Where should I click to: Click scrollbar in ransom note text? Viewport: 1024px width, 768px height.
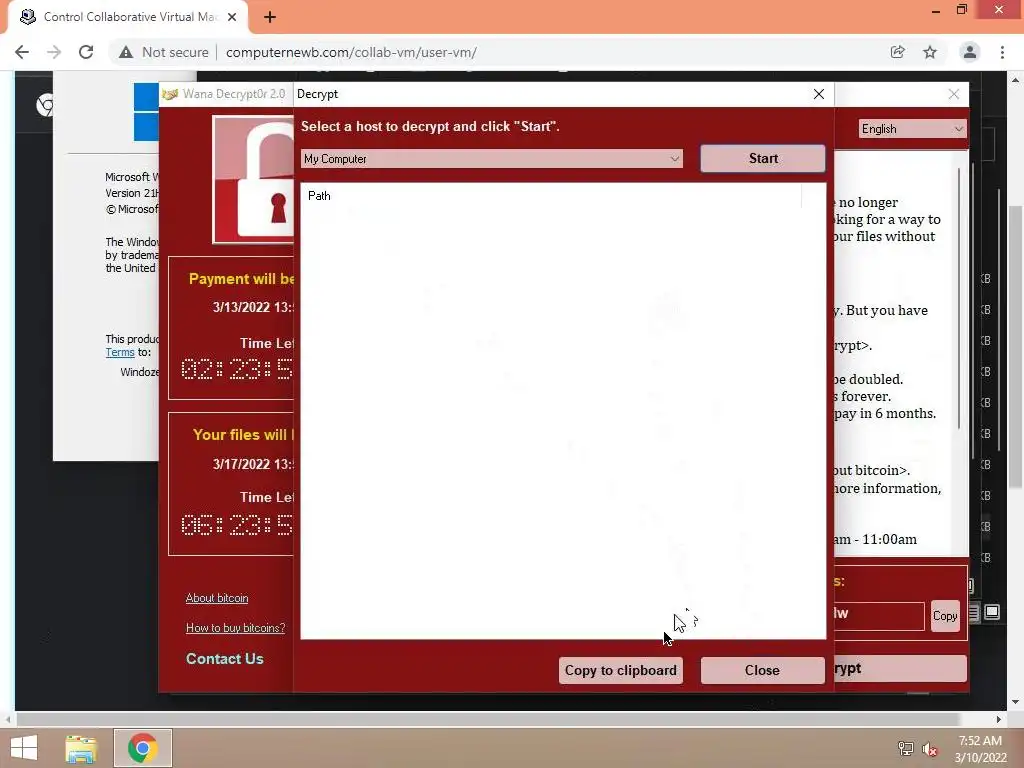click(959, 298)
